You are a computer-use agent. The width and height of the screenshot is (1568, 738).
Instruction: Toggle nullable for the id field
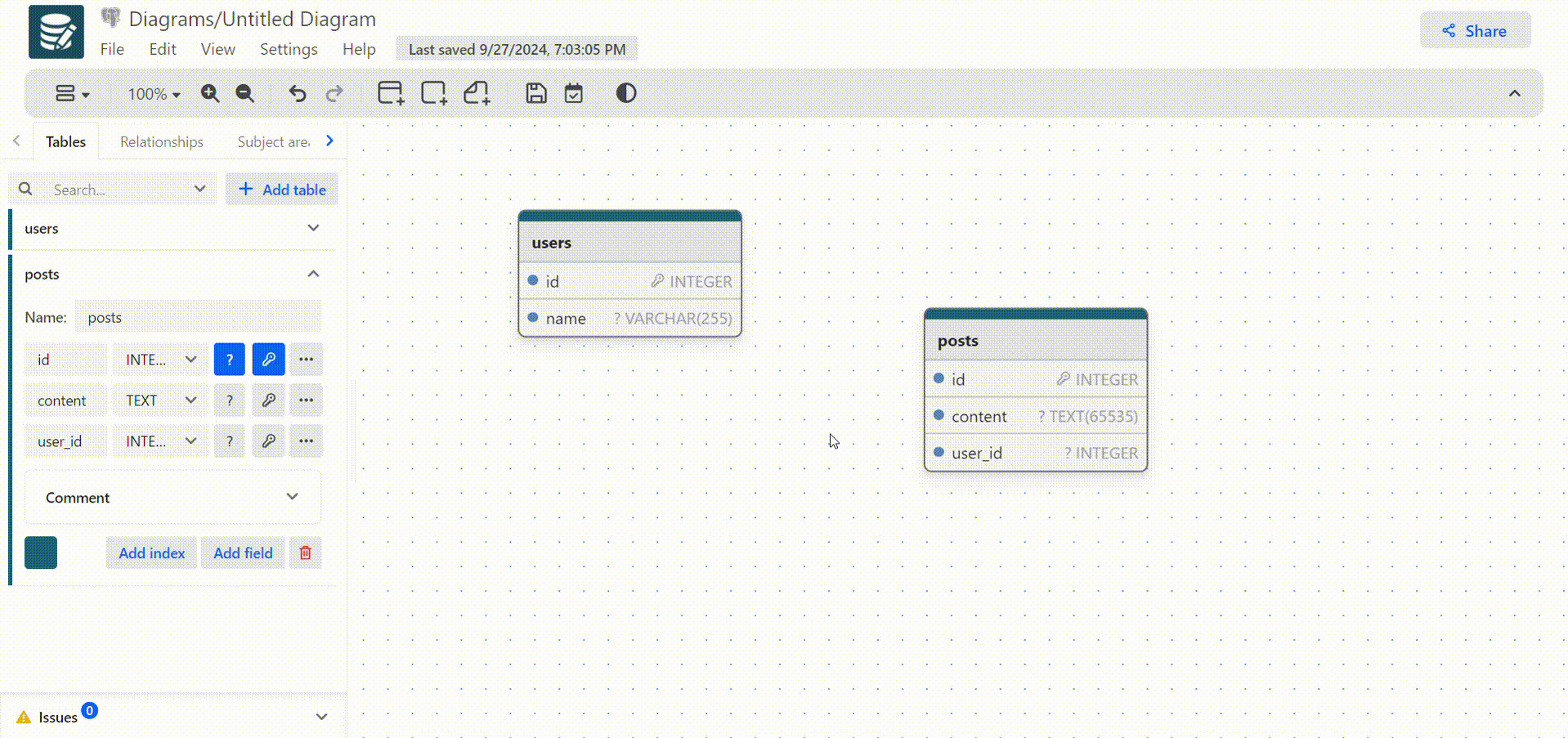point(229,360)
